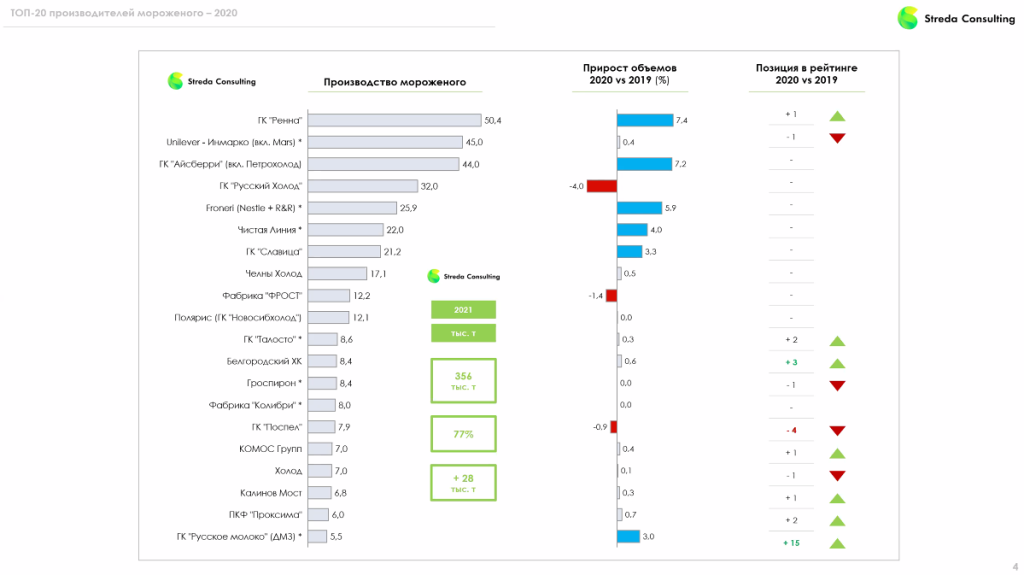
Task: Click the label Фабрика "ФРОСТ"
Action: pos(262,295)
